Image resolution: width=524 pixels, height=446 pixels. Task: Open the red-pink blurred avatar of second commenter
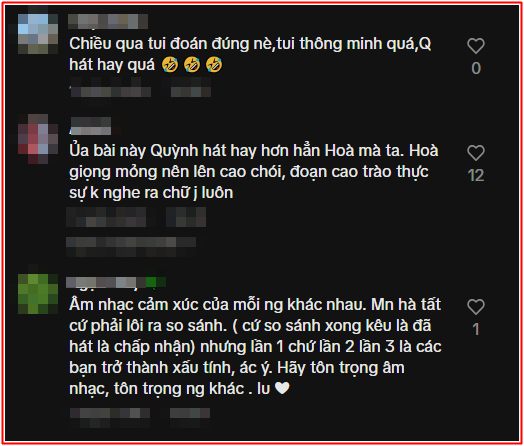pos(37,139)
